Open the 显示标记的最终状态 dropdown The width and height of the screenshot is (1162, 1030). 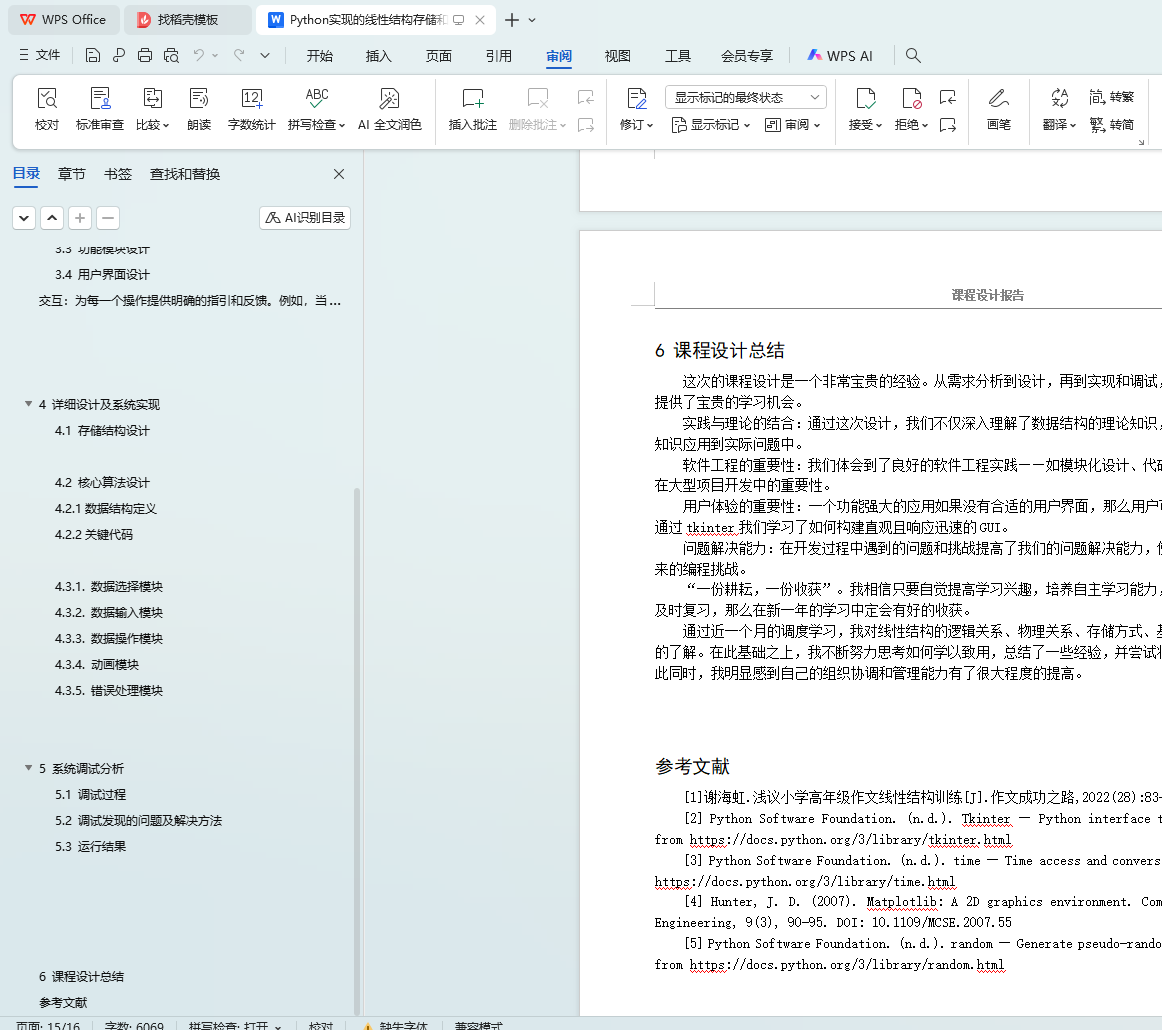(x=746, y=97)
